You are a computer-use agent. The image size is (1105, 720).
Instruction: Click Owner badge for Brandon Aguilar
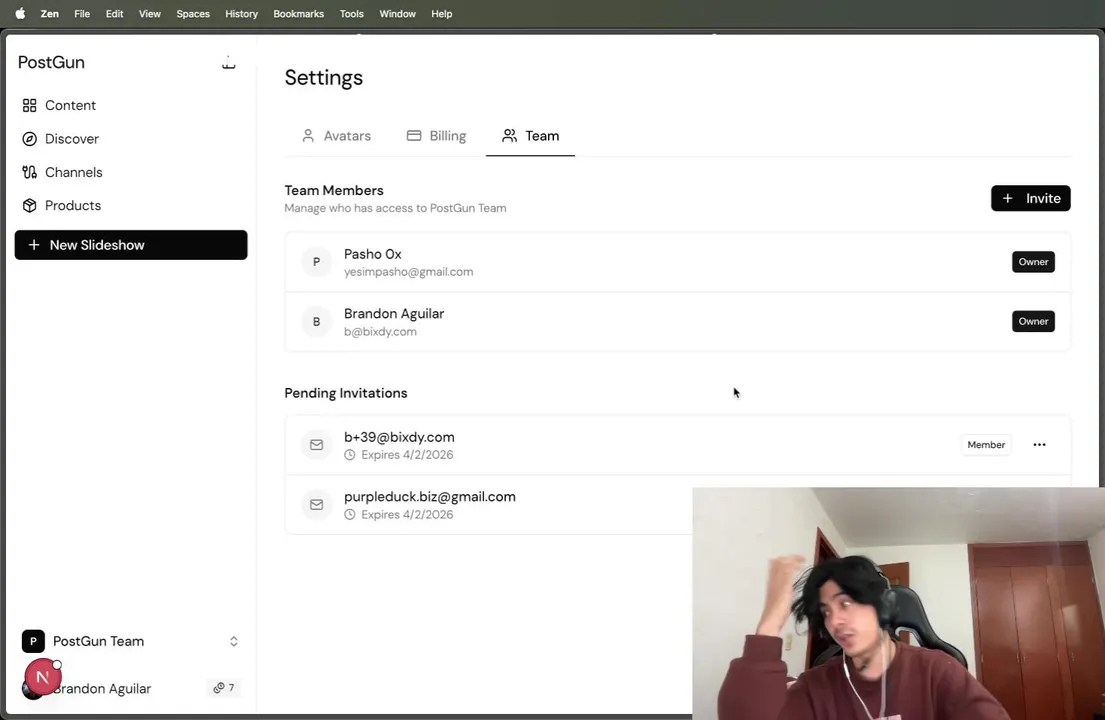click(1033, 321)
